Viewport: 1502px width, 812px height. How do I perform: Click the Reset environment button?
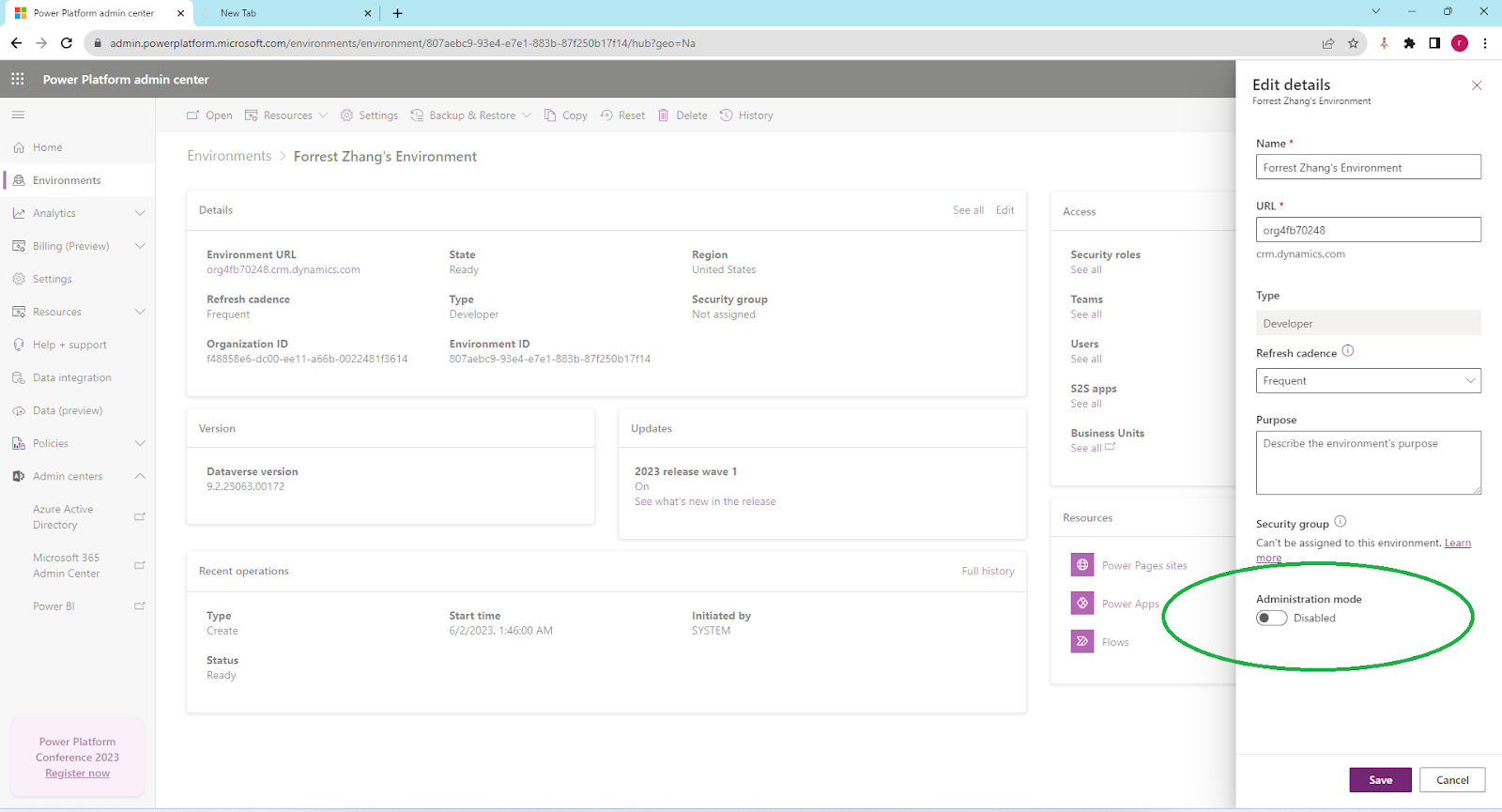click(x=622, y=115)
